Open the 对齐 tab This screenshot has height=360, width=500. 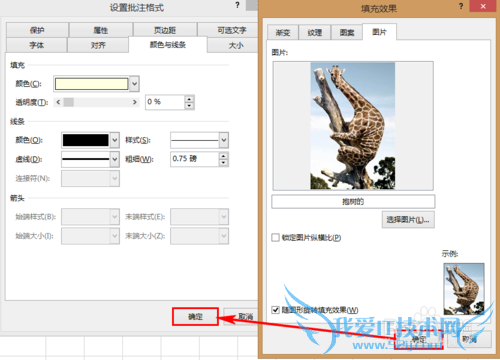(x=98, y=45)
